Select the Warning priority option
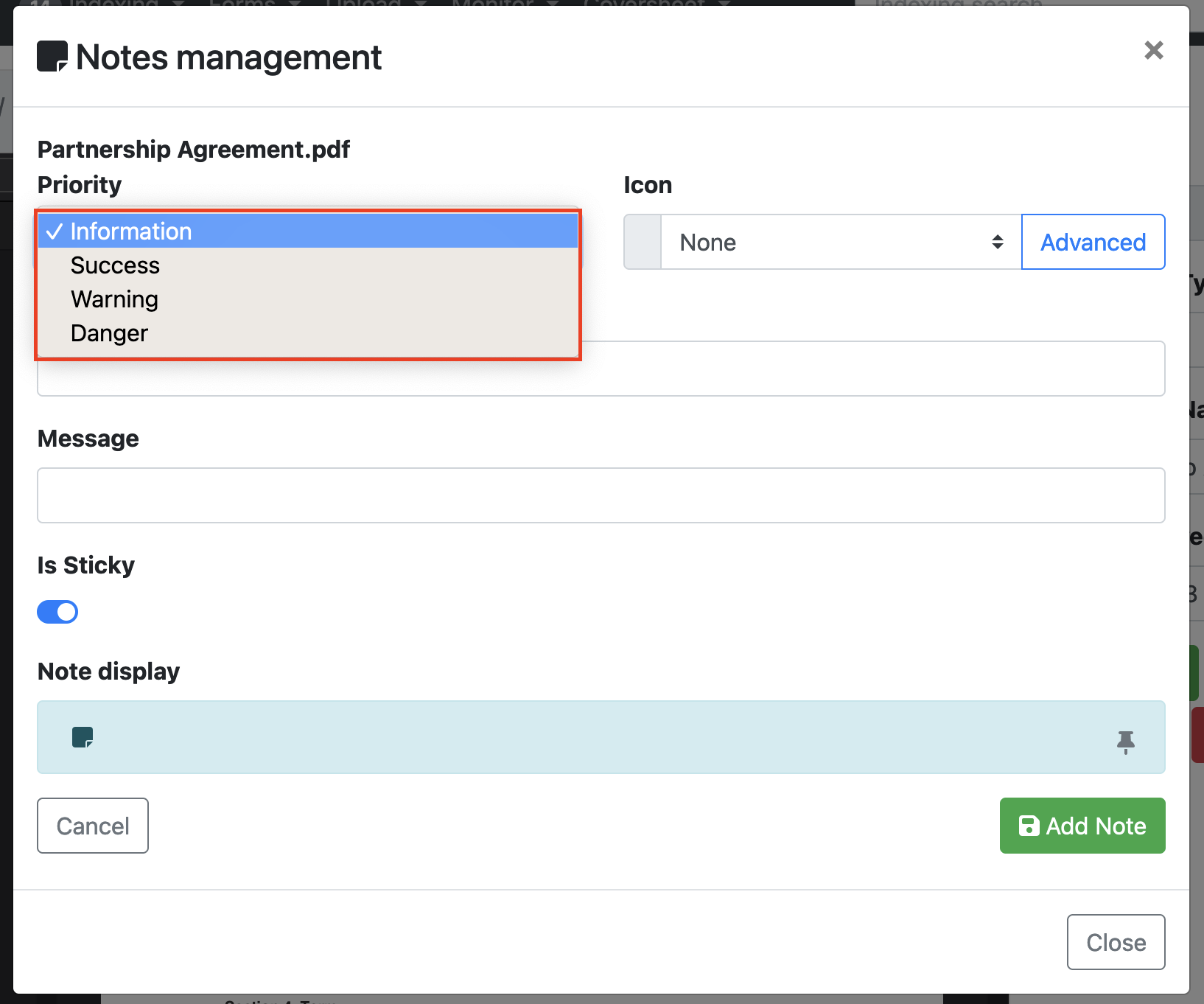 click(x=114, y=299)
